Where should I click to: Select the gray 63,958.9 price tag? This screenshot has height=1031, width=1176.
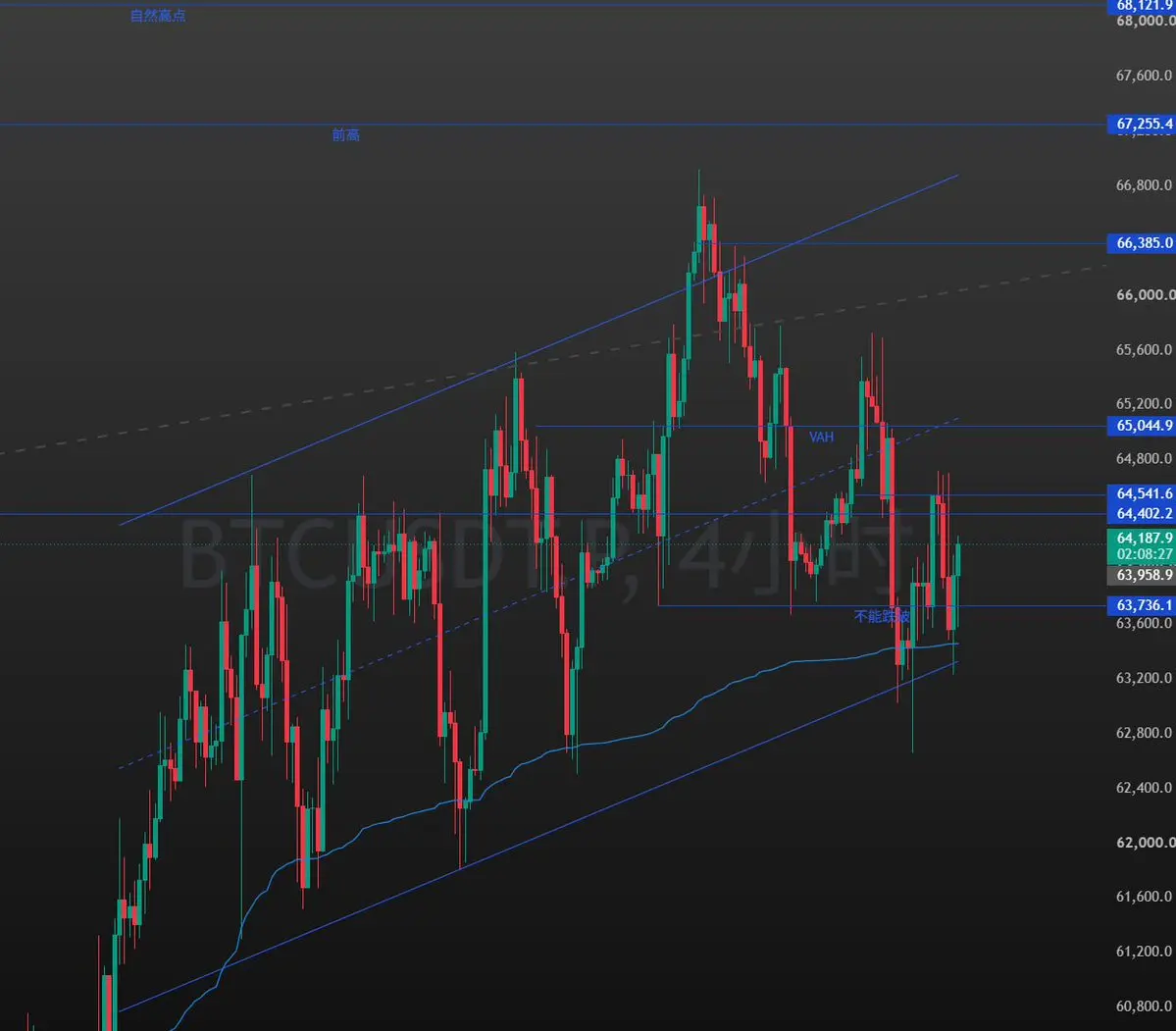pyautogui.click(x=1142, y=576)
